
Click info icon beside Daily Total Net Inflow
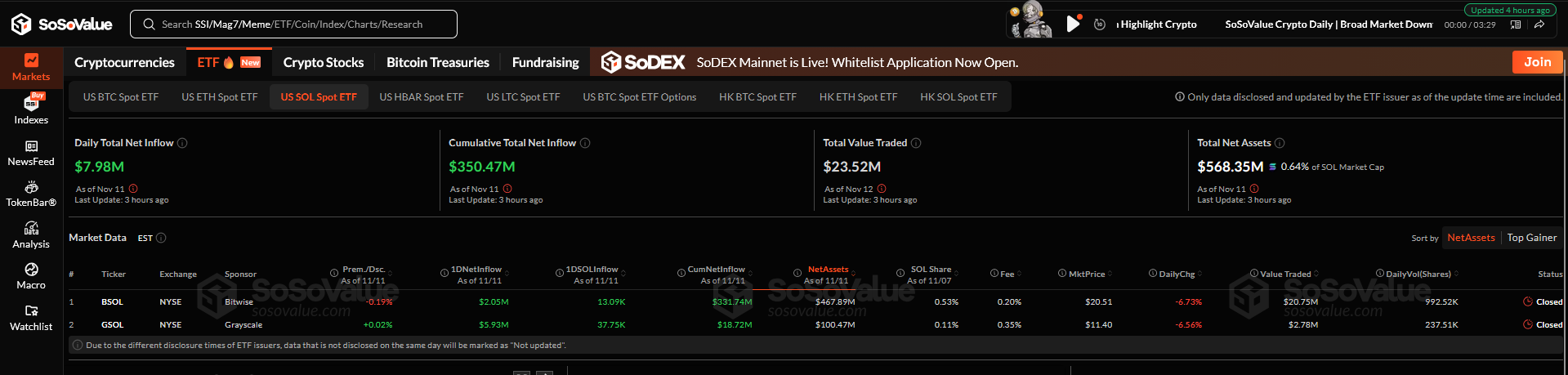pyautogui.click(x=182, y=143)
